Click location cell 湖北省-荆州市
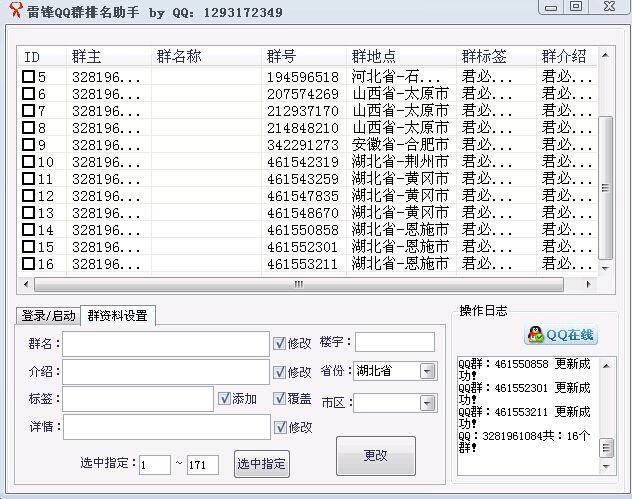The image size is (632, 499). [x=400, y=162]
